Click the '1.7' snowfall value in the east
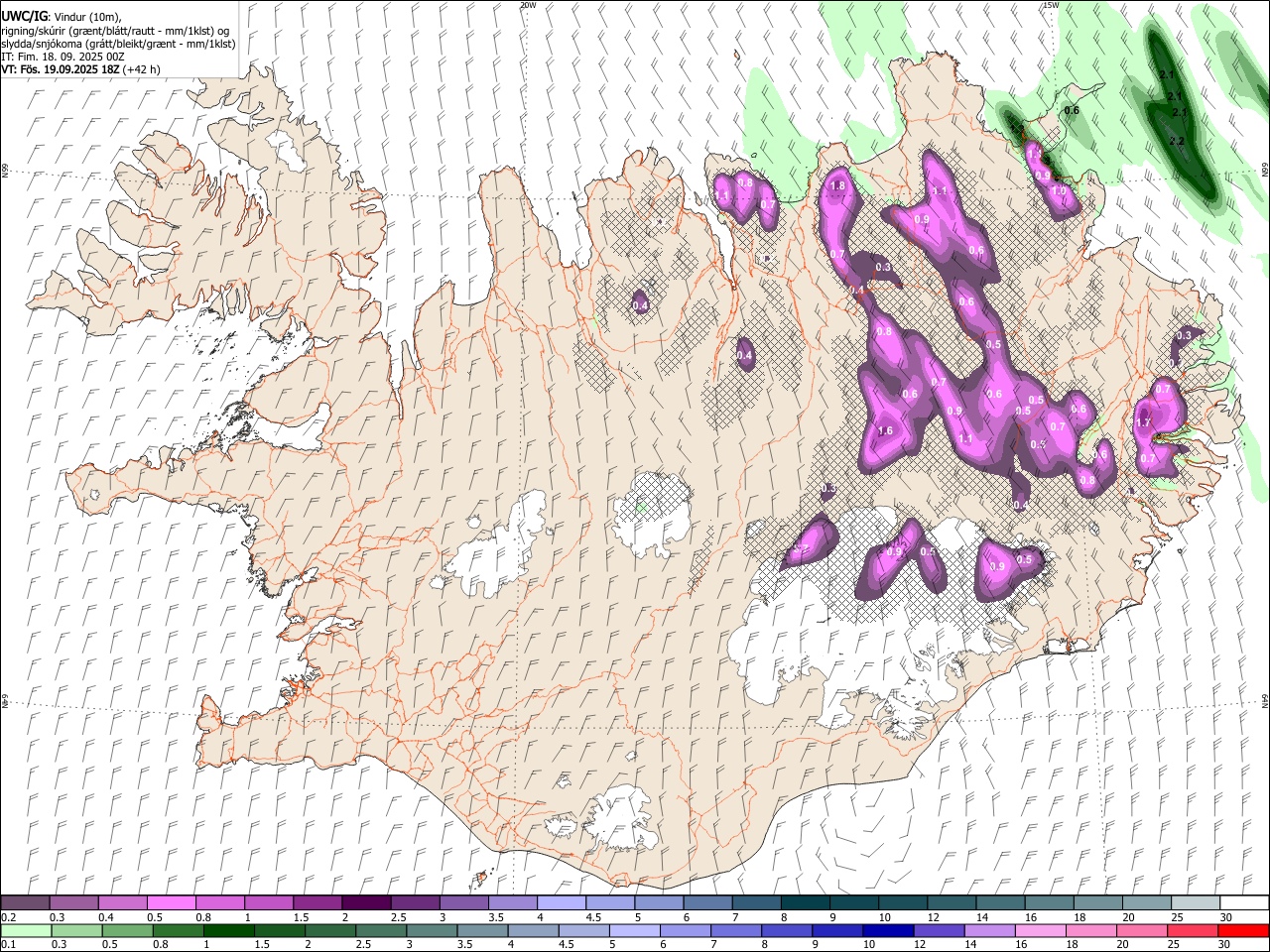 [x=1142, y=422]
